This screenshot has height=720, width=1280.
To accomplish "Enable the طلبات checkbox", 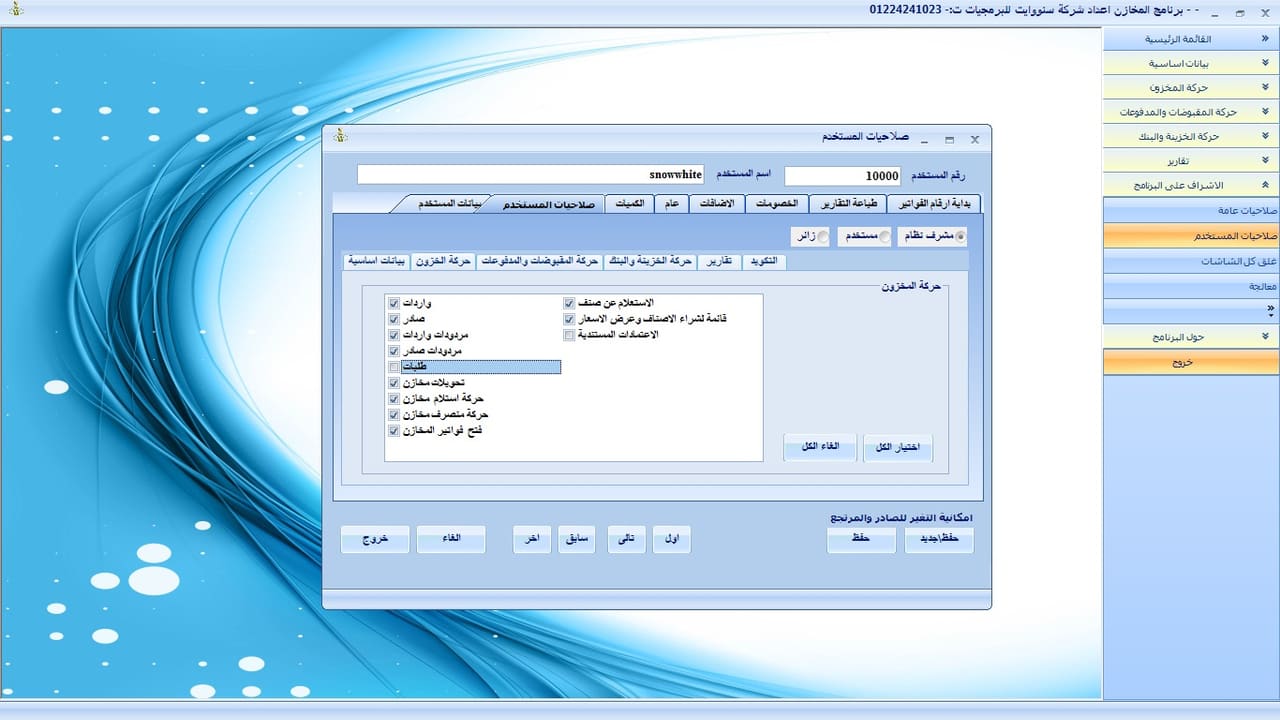I will [x=393, y=367].
